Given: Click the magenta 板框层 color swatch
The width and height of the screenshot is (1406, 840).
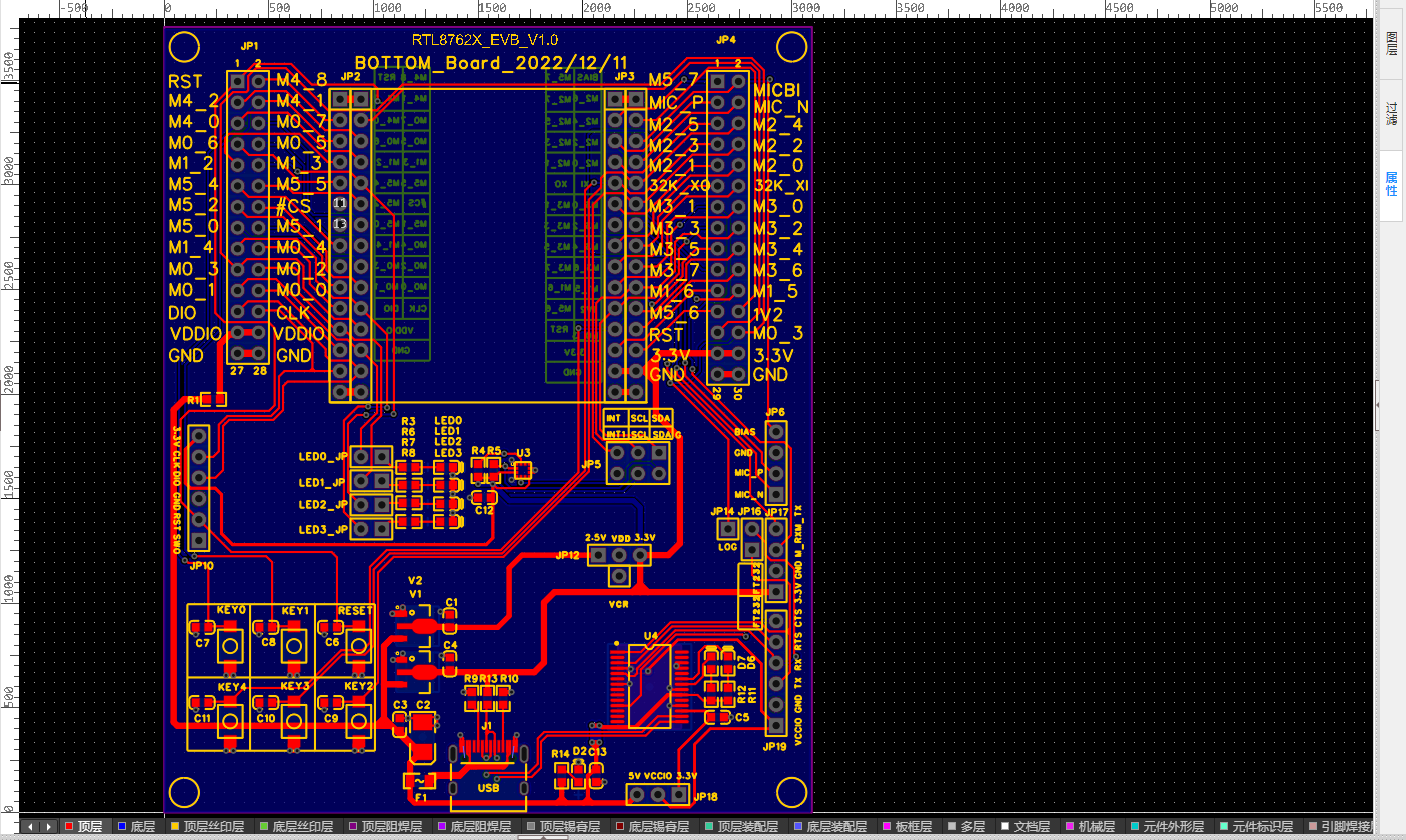Looking at the screenshot, I should tap(886, 827).
